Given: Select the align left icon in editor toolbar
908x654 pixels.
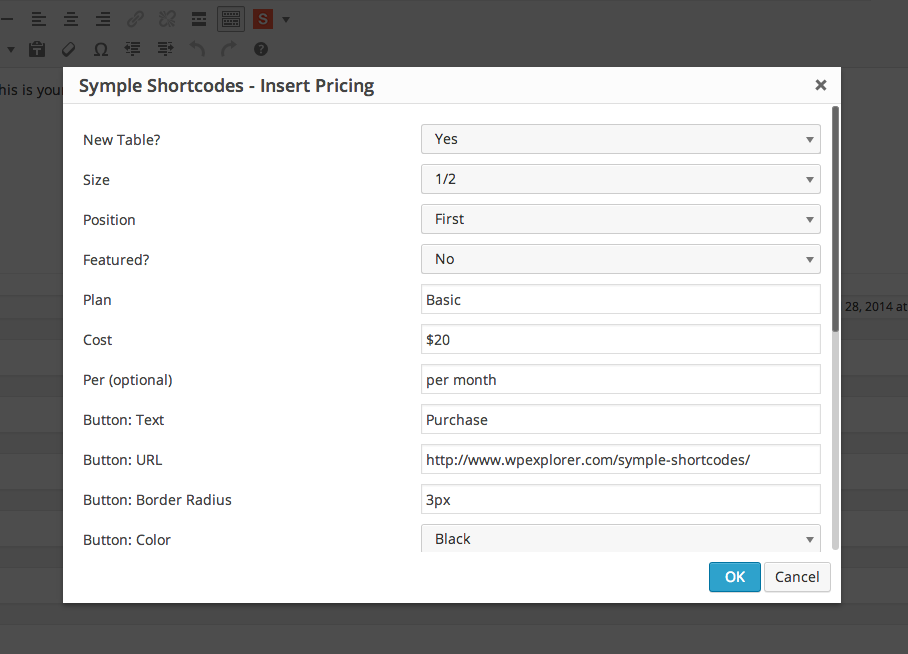Looking at the screenshot, I should (x=39, y=19).
